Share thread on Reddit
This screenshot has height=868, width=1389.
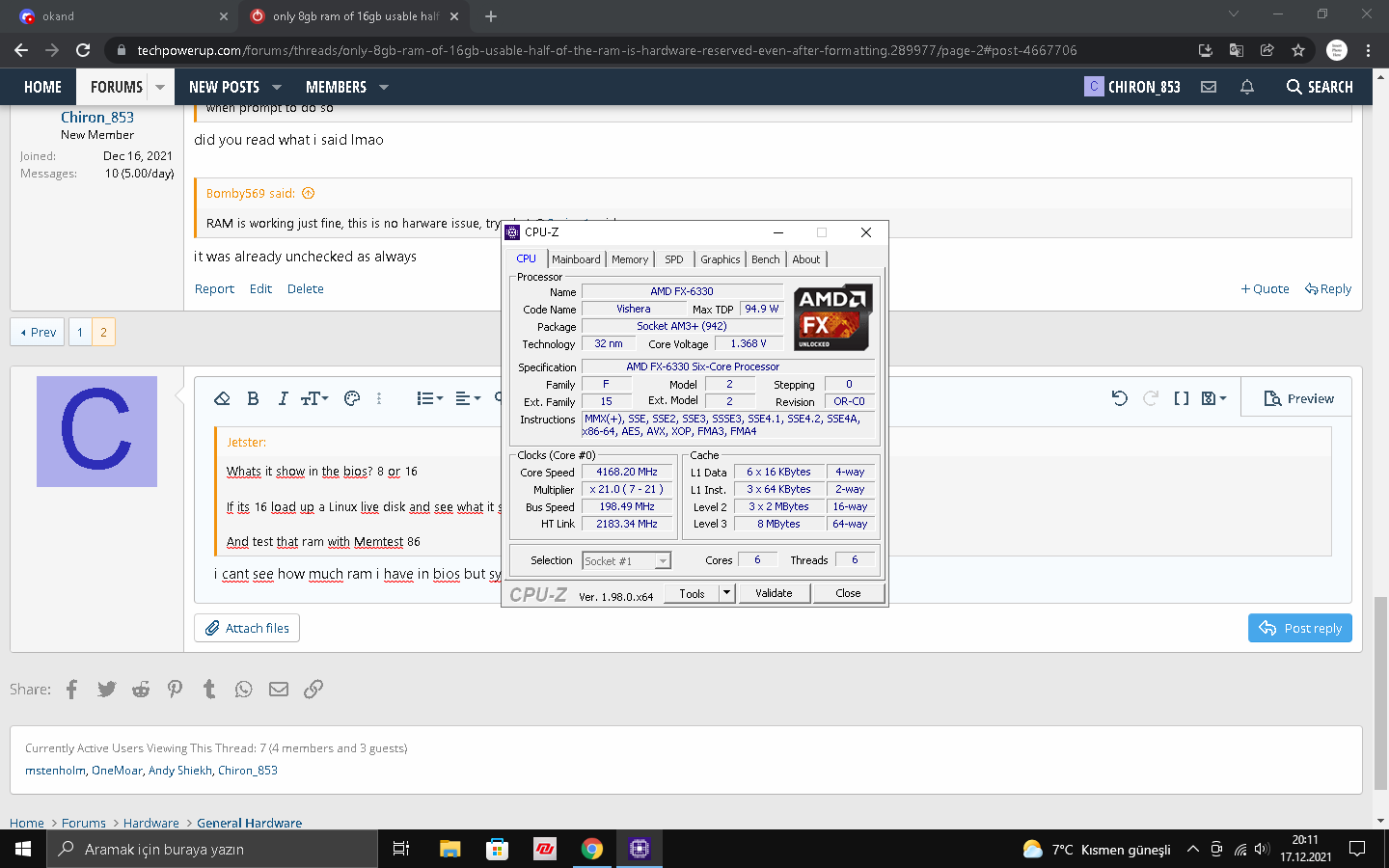coord(141,689)
